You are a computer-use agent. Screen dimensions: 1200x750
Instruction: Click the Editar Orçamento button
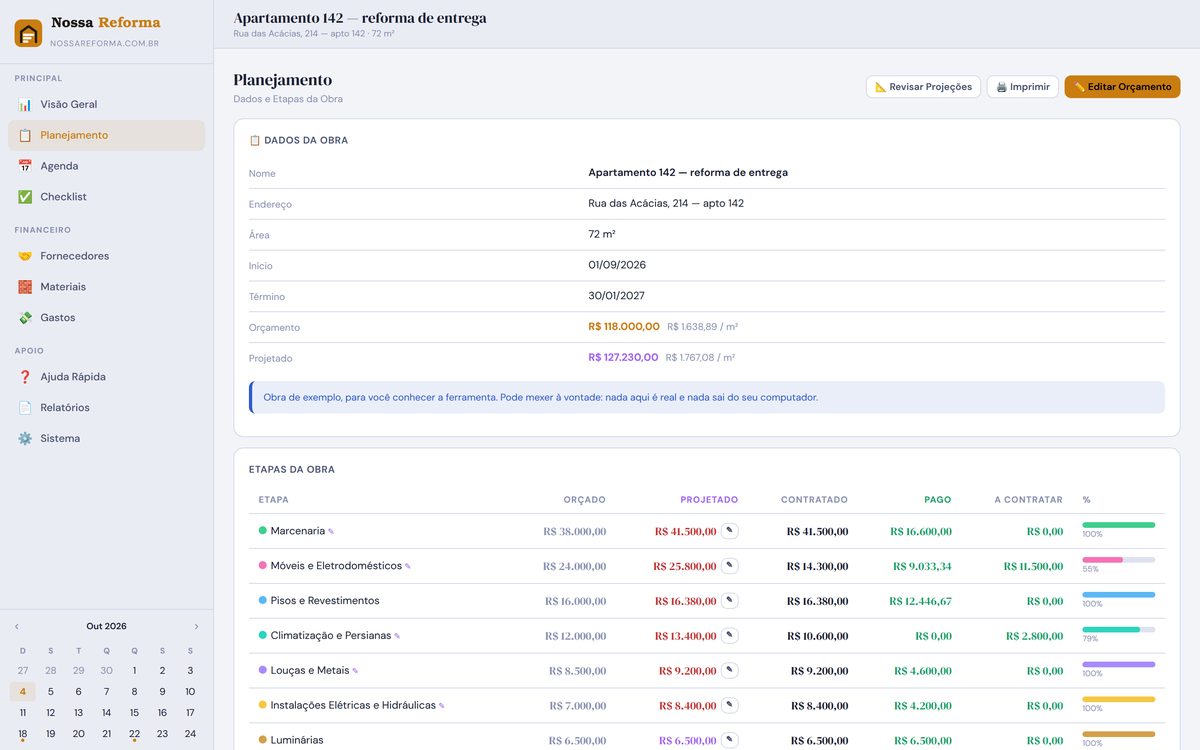coord(1122,87)
